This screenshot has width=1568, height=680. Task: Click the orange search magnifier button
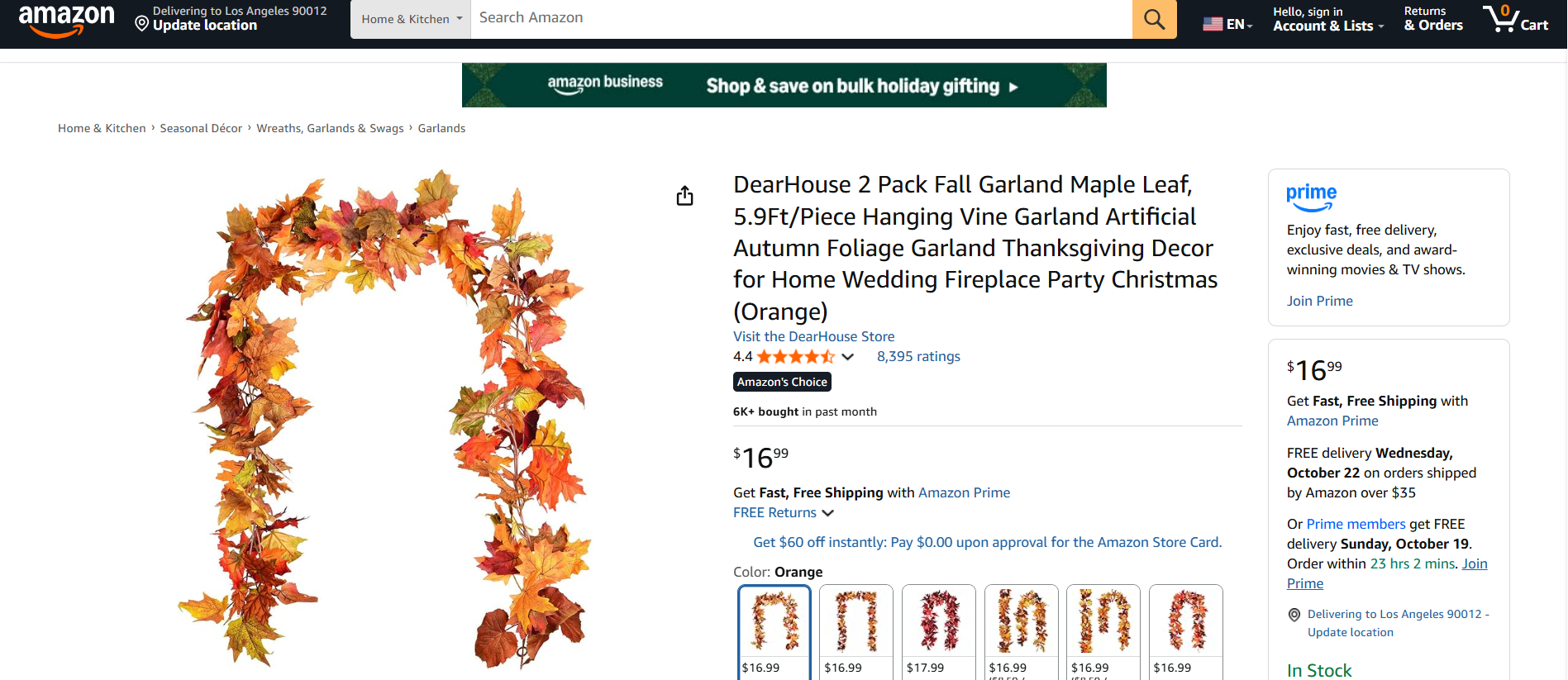(x=1154, y=19)
